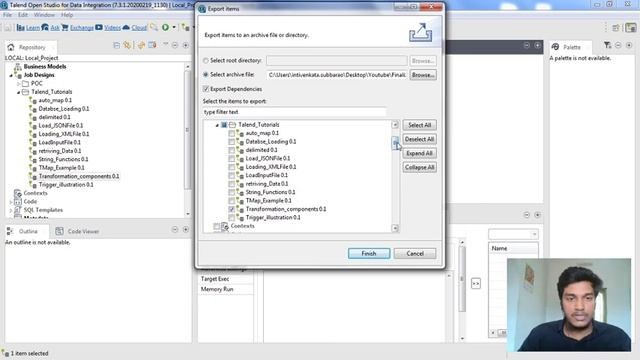Click the Save icon in main toolbar
This screenshot has height=360, width=640.
[8, 27]
